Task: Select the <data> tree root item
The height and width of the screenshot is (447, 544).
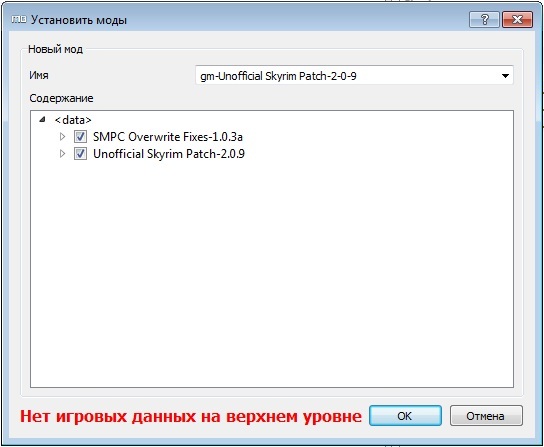Action: pyautogui.click(x=73, y=120)
